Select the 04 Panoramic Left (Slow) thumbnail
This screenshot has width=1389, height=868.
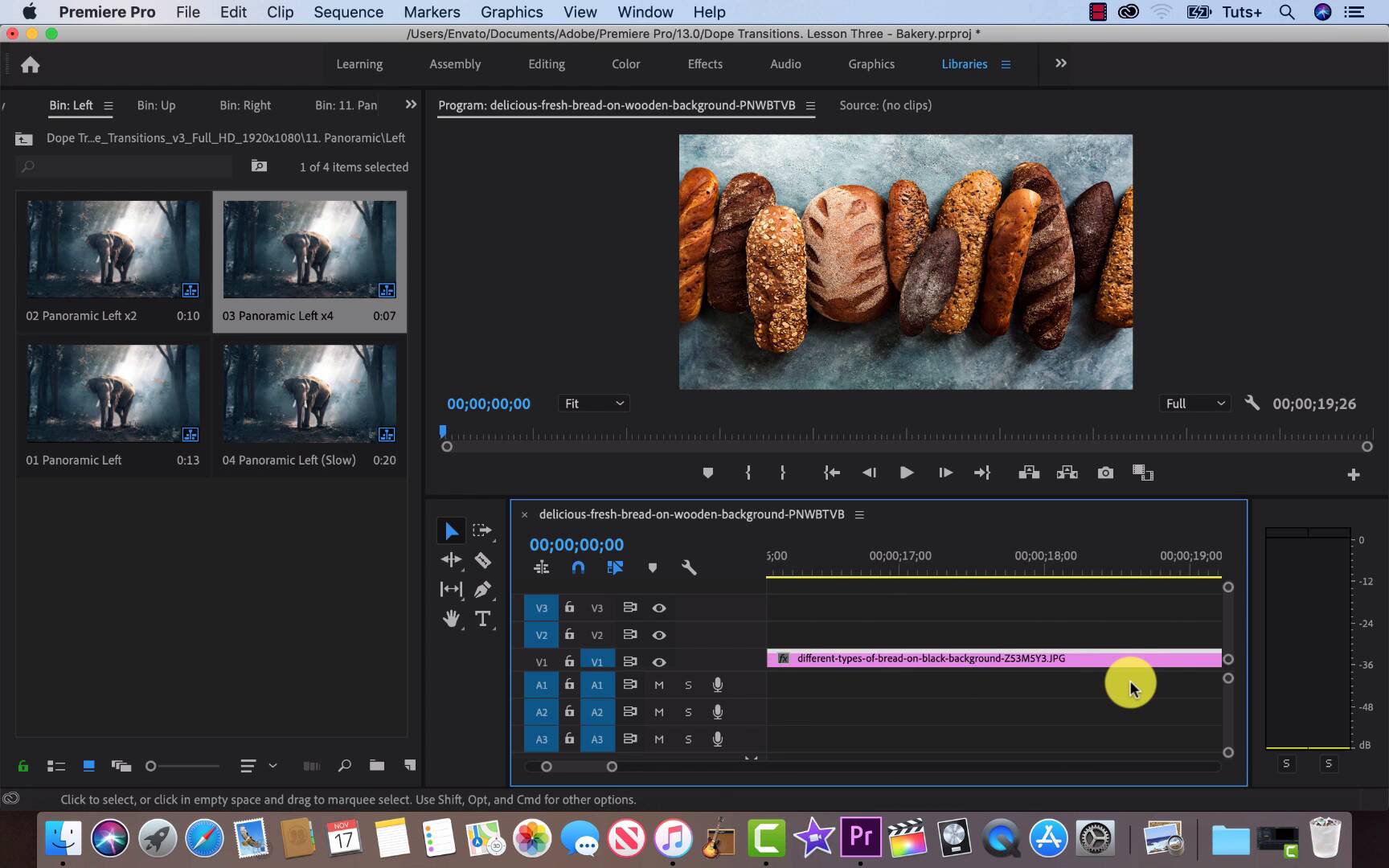point(309,394)
